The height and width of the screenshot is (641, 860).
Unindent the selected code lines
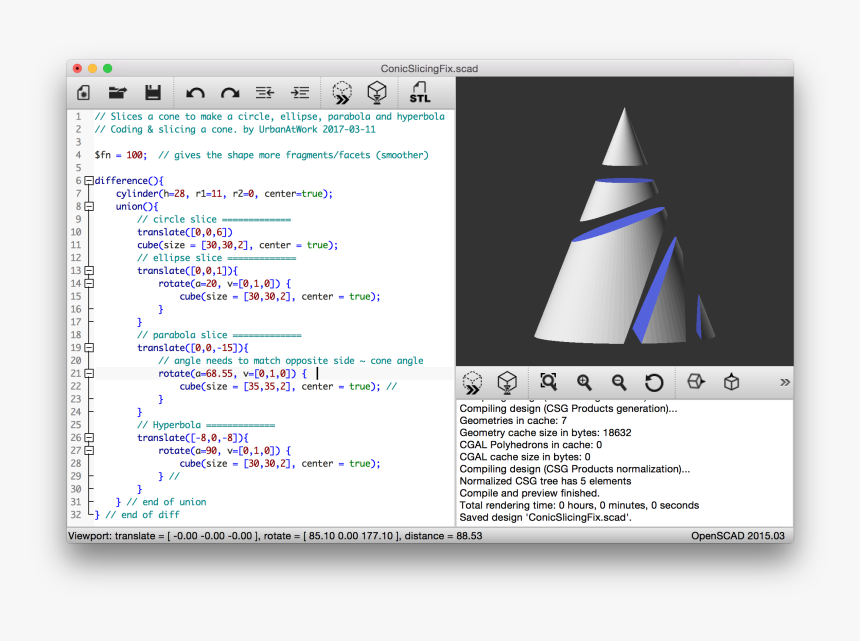(x=263, y=92)
